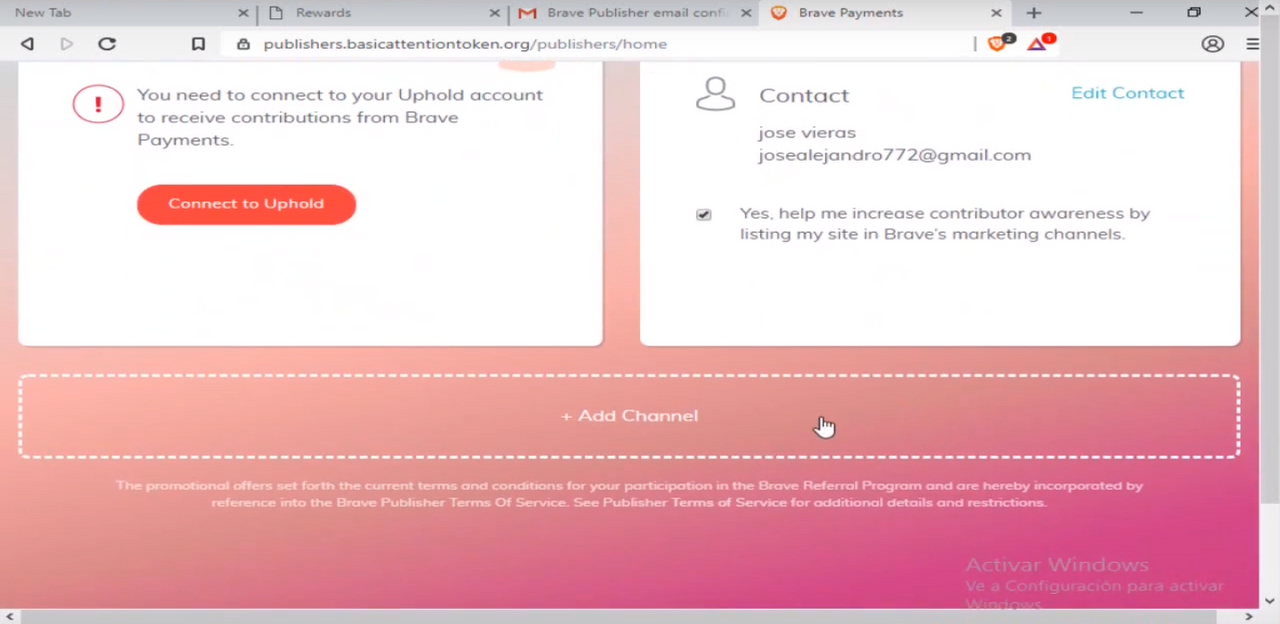Open the Brave Rewards triangle icon
Image resolution: width=1280 pixels, height=624 pixels.
pos(1037,44)
